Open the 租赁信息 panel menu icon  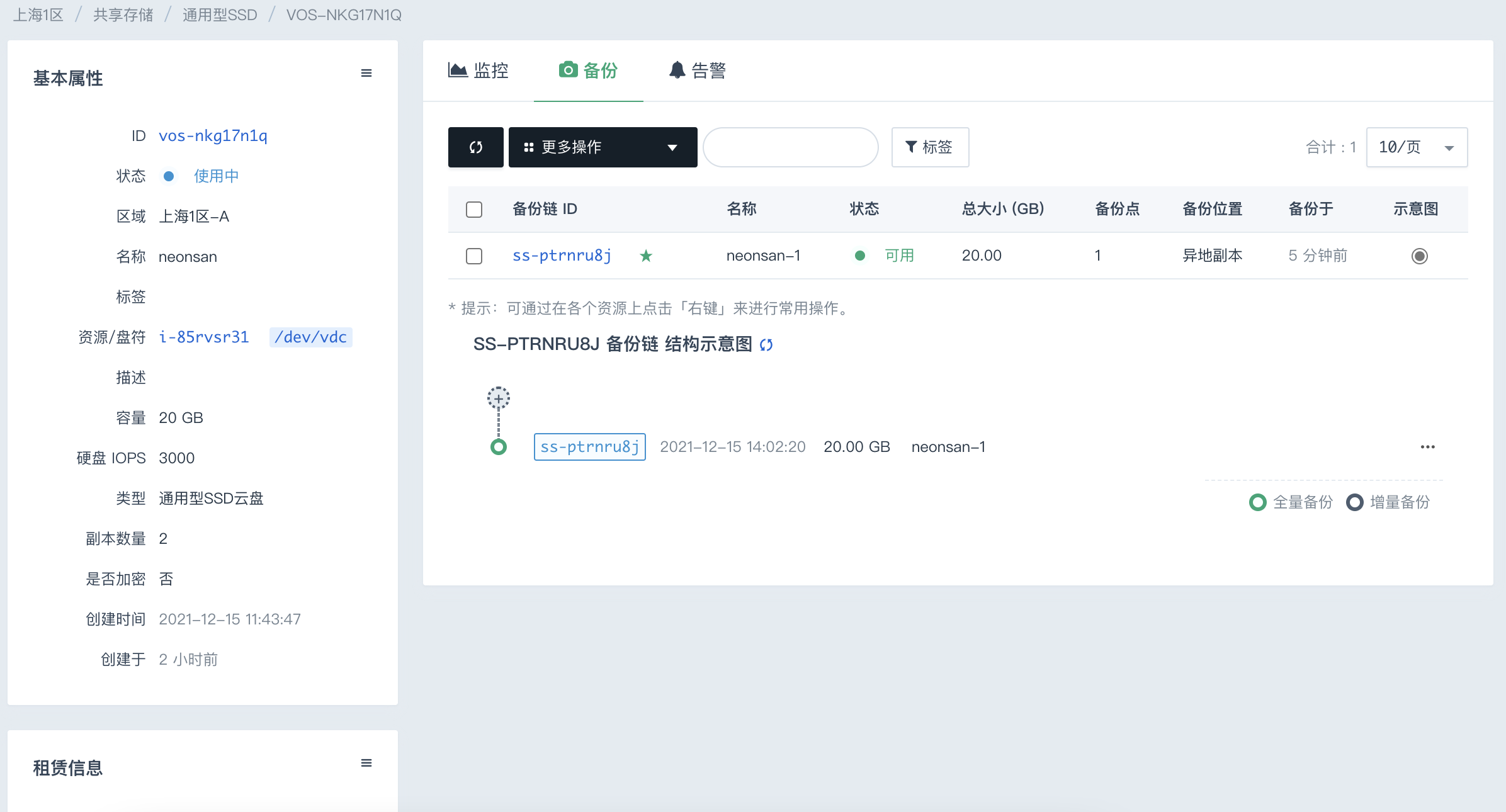coord(366,764)
